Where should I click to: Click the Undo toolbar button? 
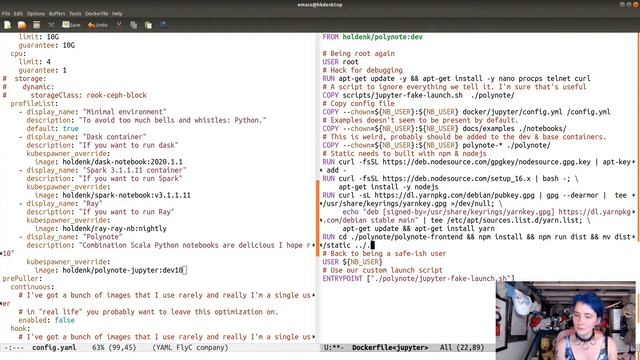98,25
